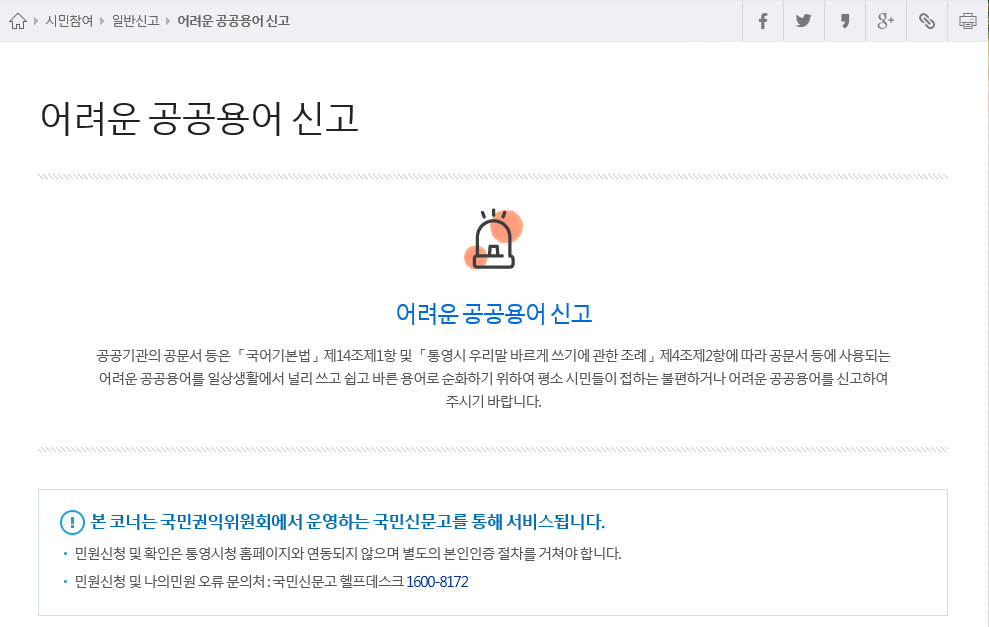This screenshot has width=989, height=627.
Task: Select the 어려운 공공용어 신고 breadcrumb item
Action: (x=233, y=21)
